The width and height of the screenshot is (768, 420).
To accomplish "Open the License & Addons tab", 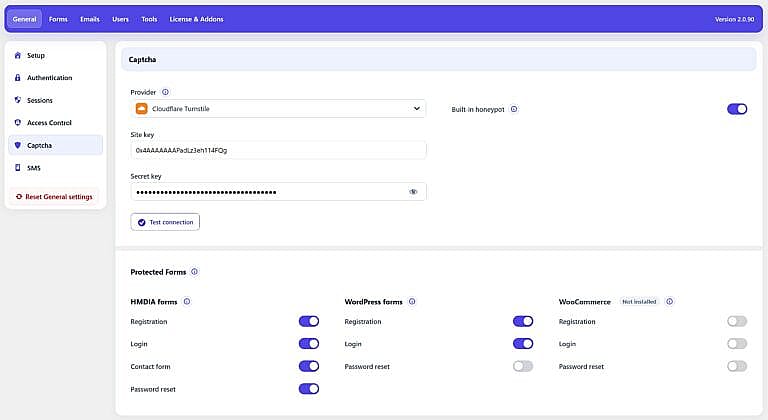I will pyautogui.click(x=196, y=19).
